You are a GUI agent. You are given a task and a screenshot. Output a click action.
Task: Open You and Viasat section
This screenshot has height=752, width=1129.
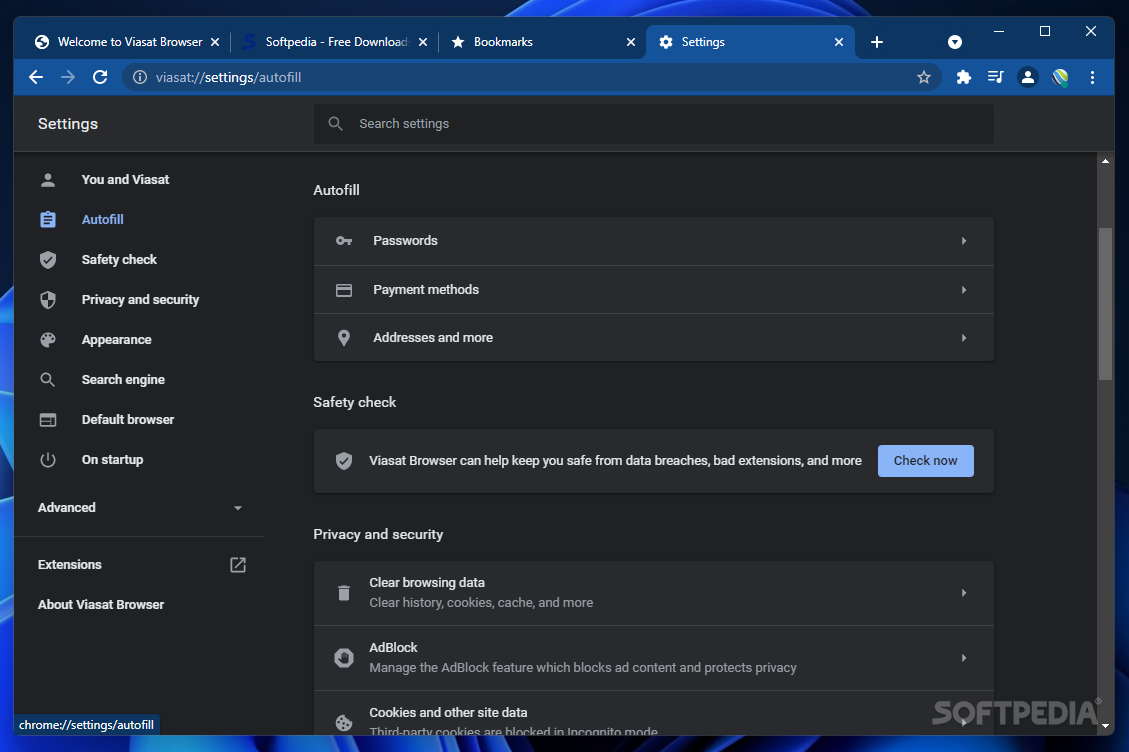[x=125, y=179]
